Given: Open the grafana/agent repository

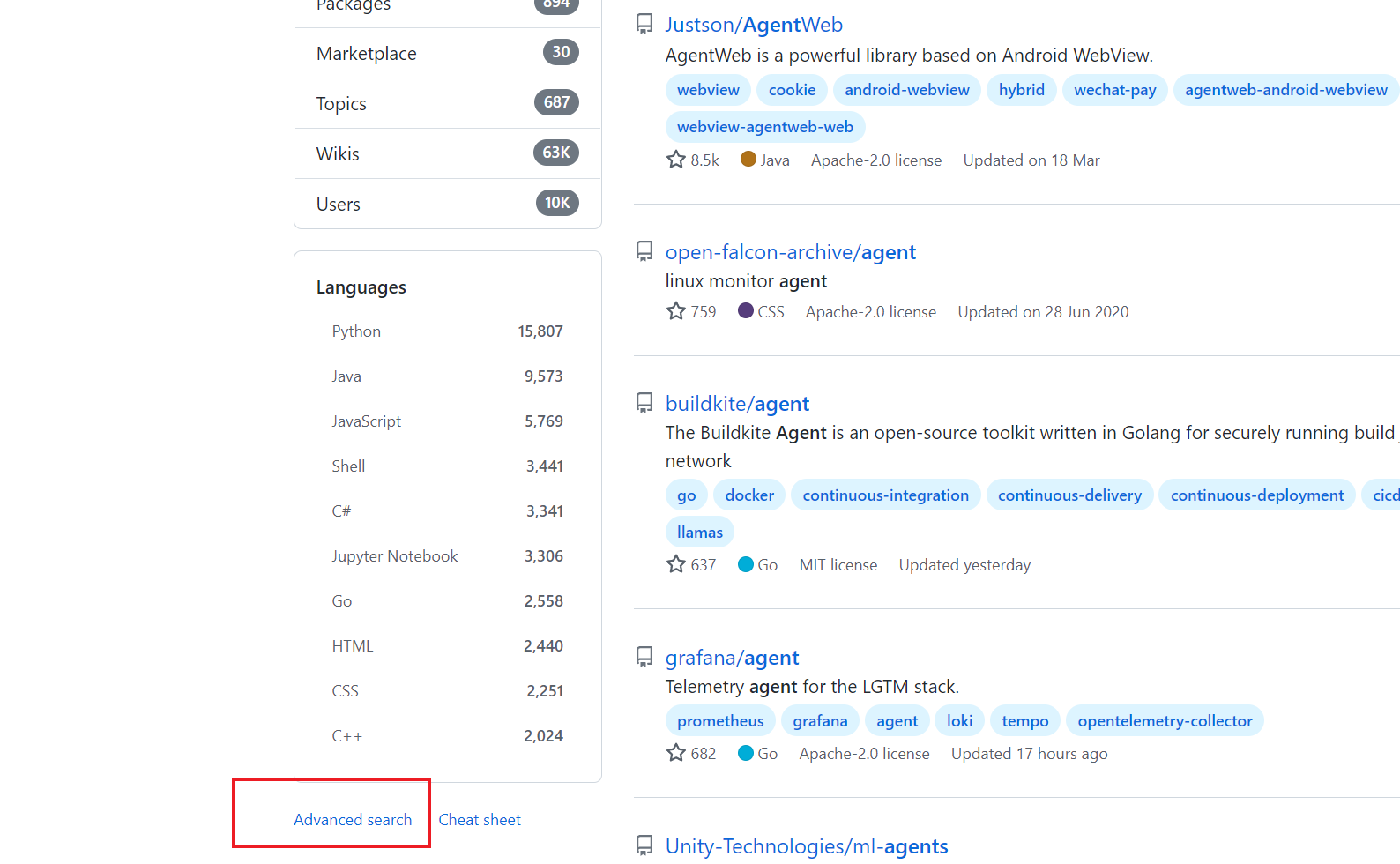Looking at the screenshot, I should point(732,658).
